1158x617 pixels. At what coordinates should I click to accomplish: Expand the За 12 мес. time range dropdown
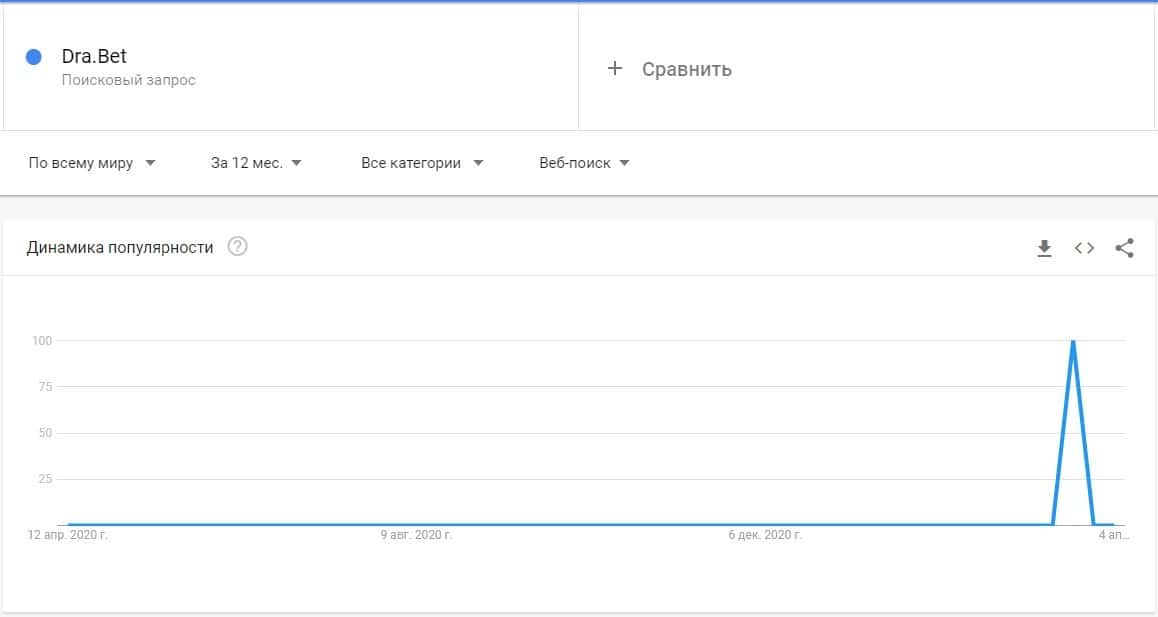(x=256, y=163)
